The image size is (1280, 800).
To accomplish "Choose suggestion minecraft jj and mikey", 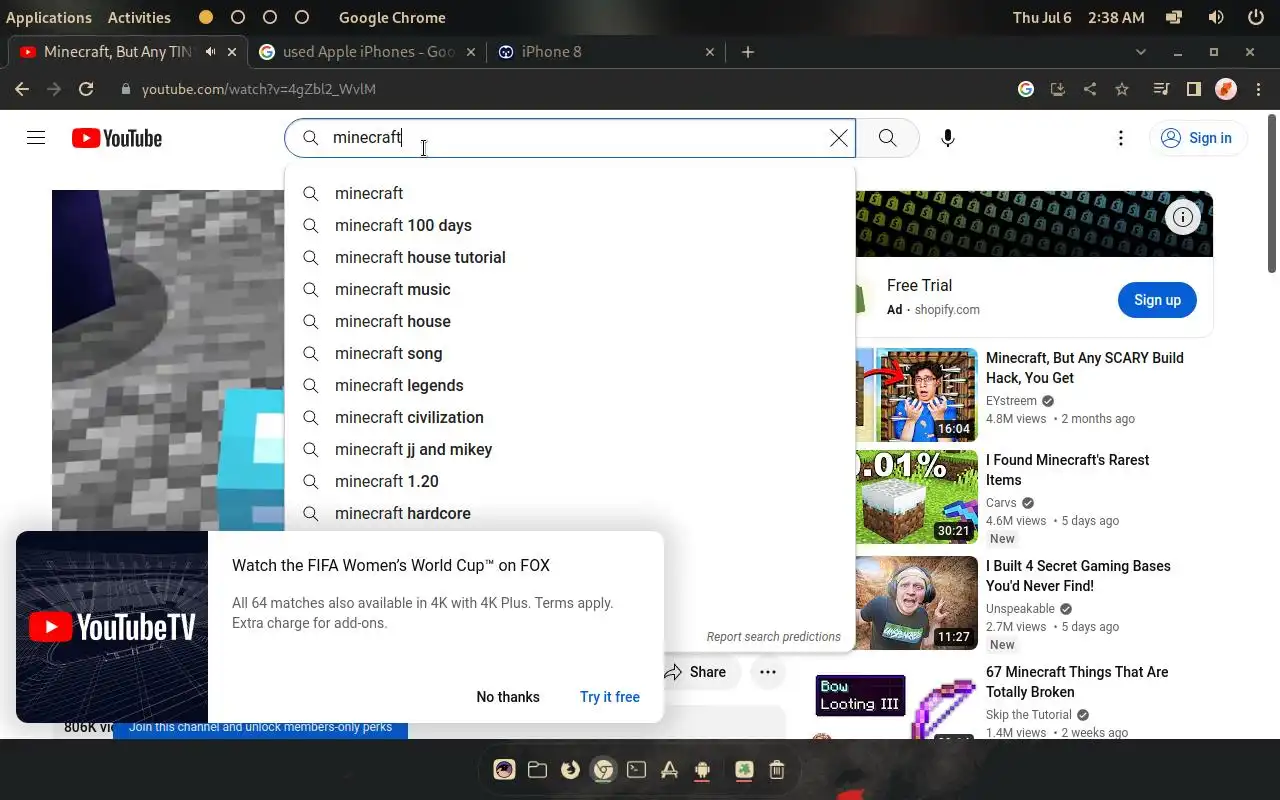I will (570, 449).
